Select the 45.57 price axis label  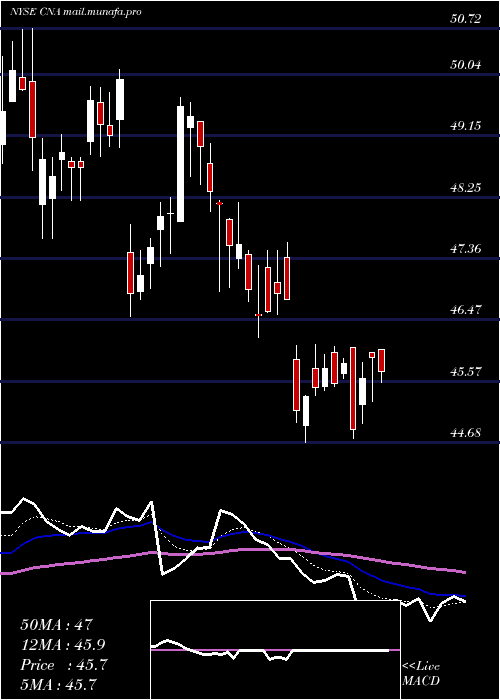[x=466, y=371]
